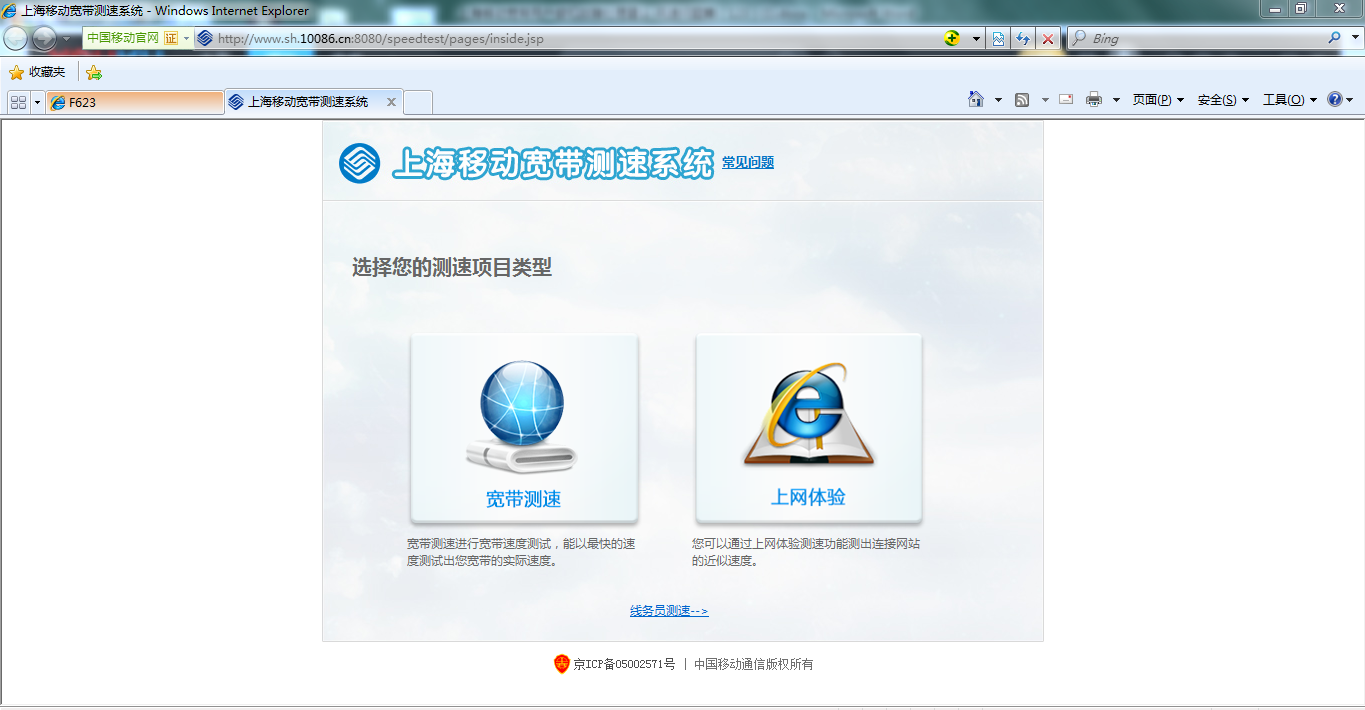Click the 京ICP备05002571号 text
The width and height of the screenshot is (1365, 710).
[x=624, y=664]
